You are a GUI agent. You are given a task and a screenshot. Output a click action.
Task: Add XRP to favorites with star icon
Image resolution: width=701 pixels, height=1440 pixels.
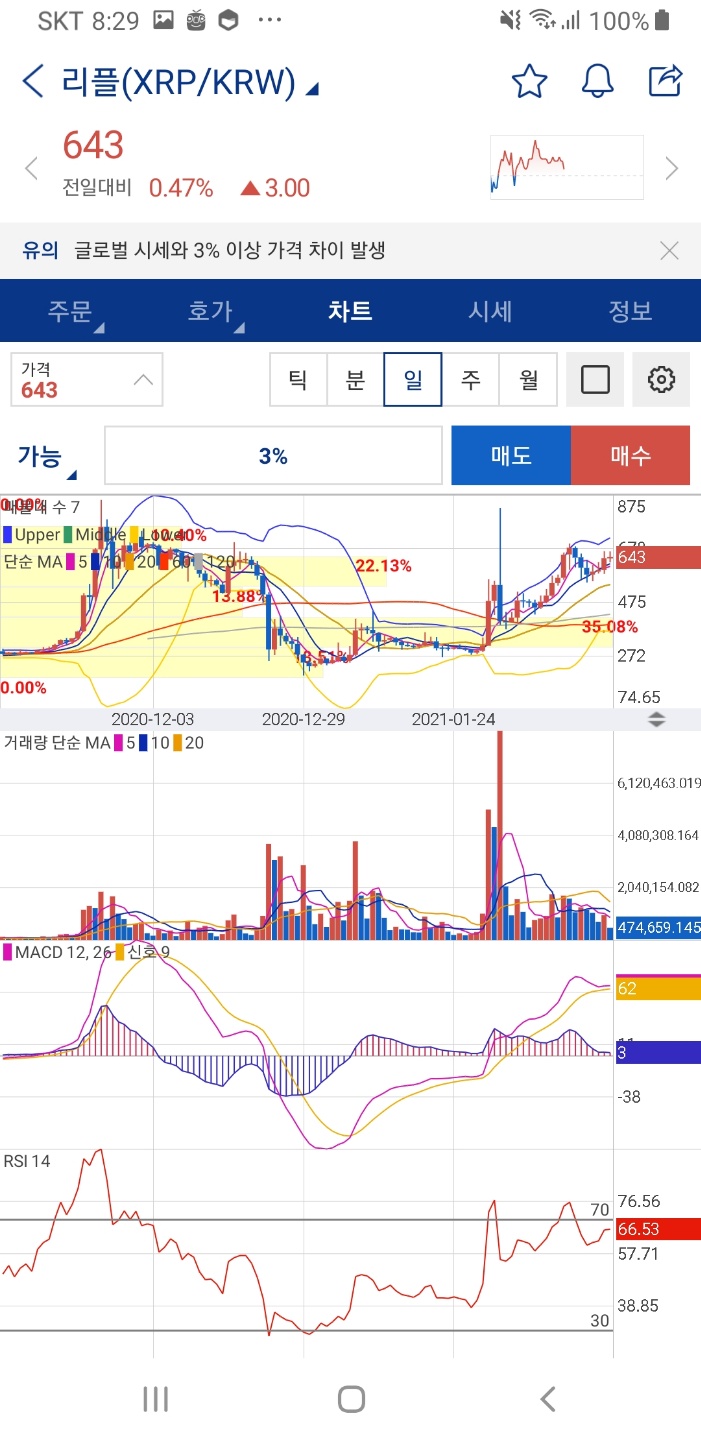[529, 81]
